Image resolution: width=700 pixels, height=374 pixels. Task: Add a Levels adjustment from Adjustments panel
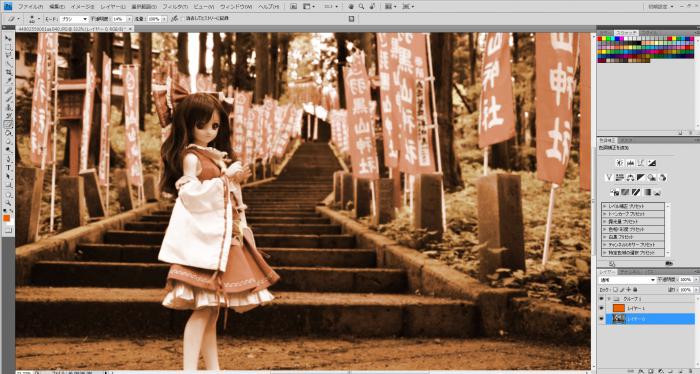[630, 163]
